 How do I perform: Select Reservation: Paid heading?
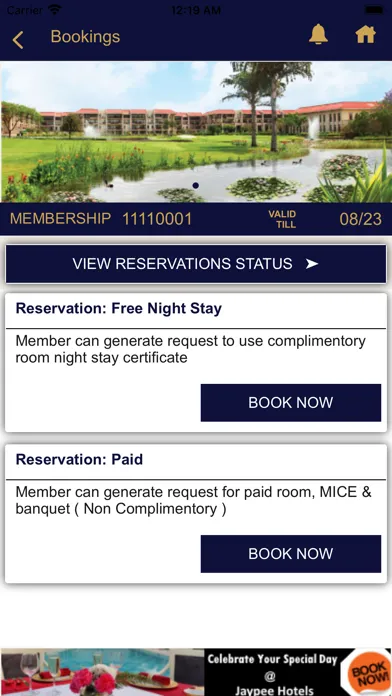coord(79,459)
